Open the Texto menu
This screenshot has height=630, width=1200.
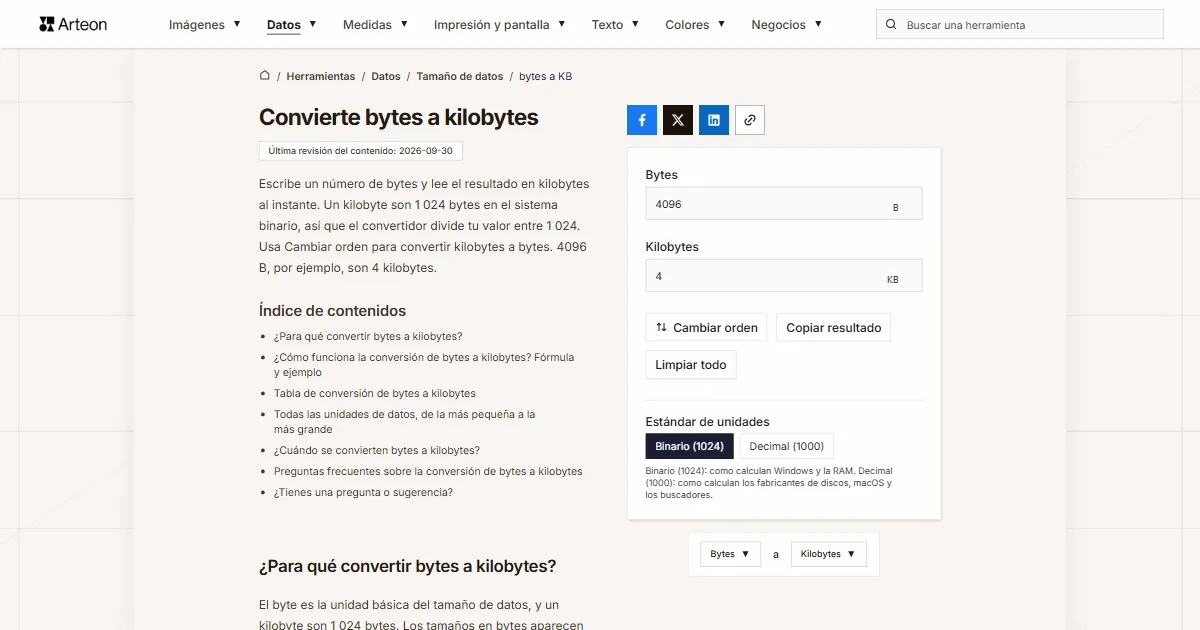coord(615,25)
